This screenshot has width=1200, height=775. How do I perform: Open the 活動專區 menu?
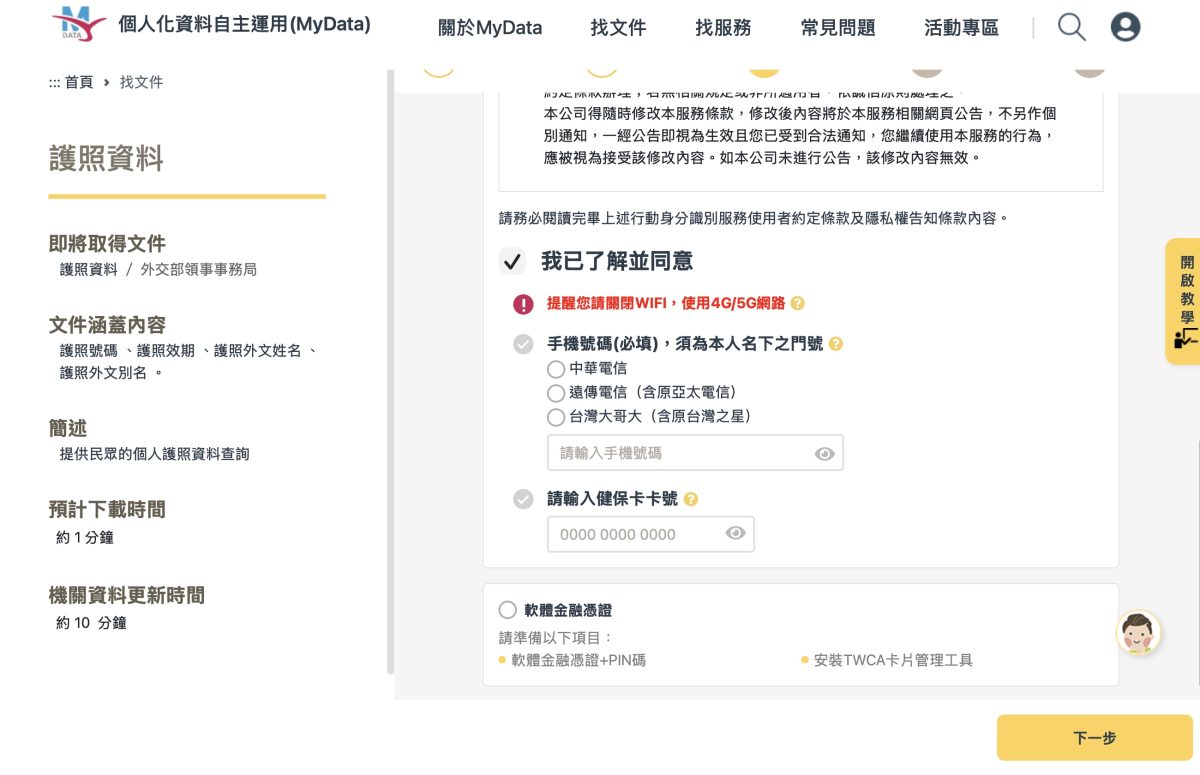[961, 28]
